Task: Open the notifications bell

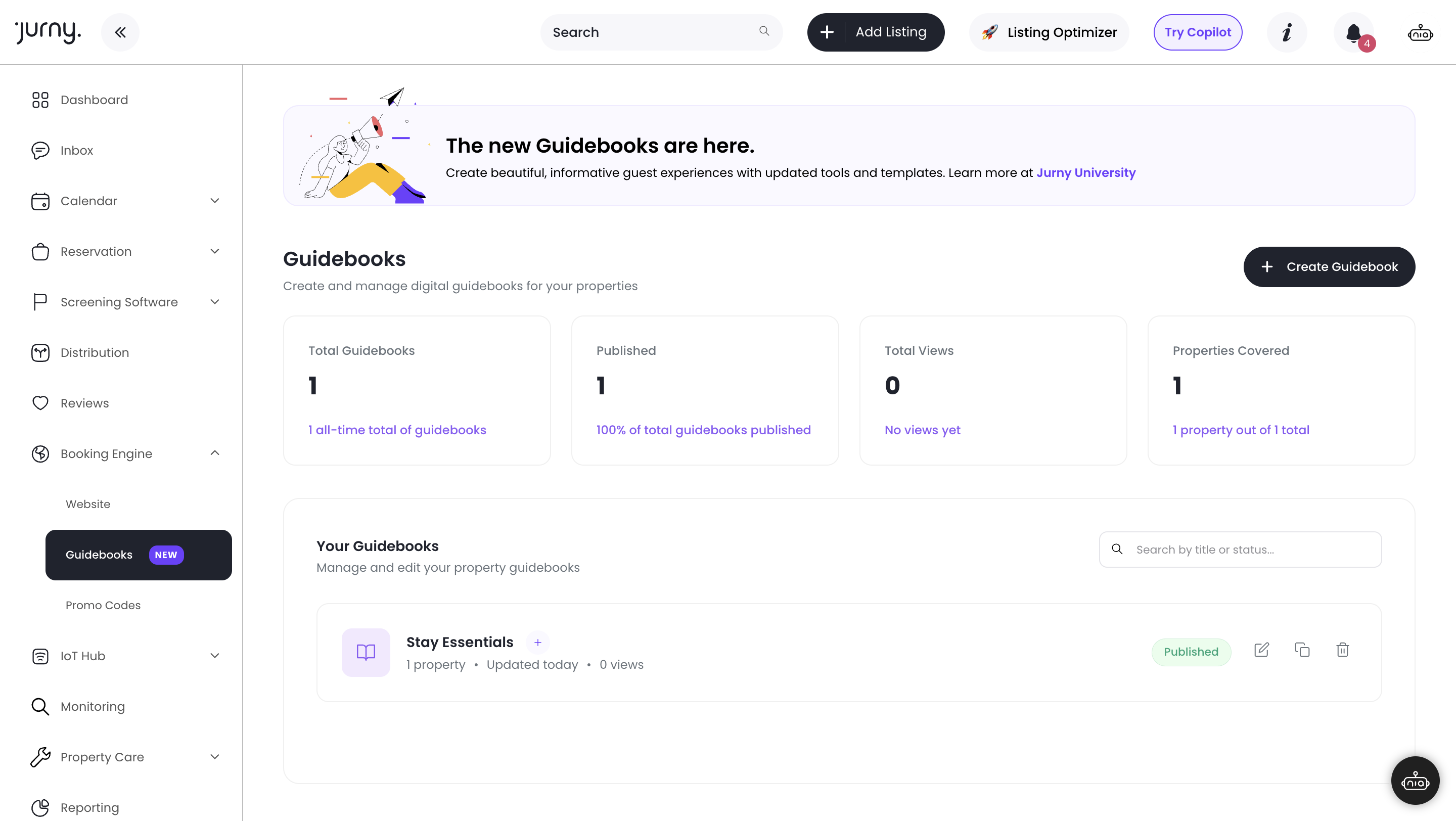Action: click(1354, 33)
